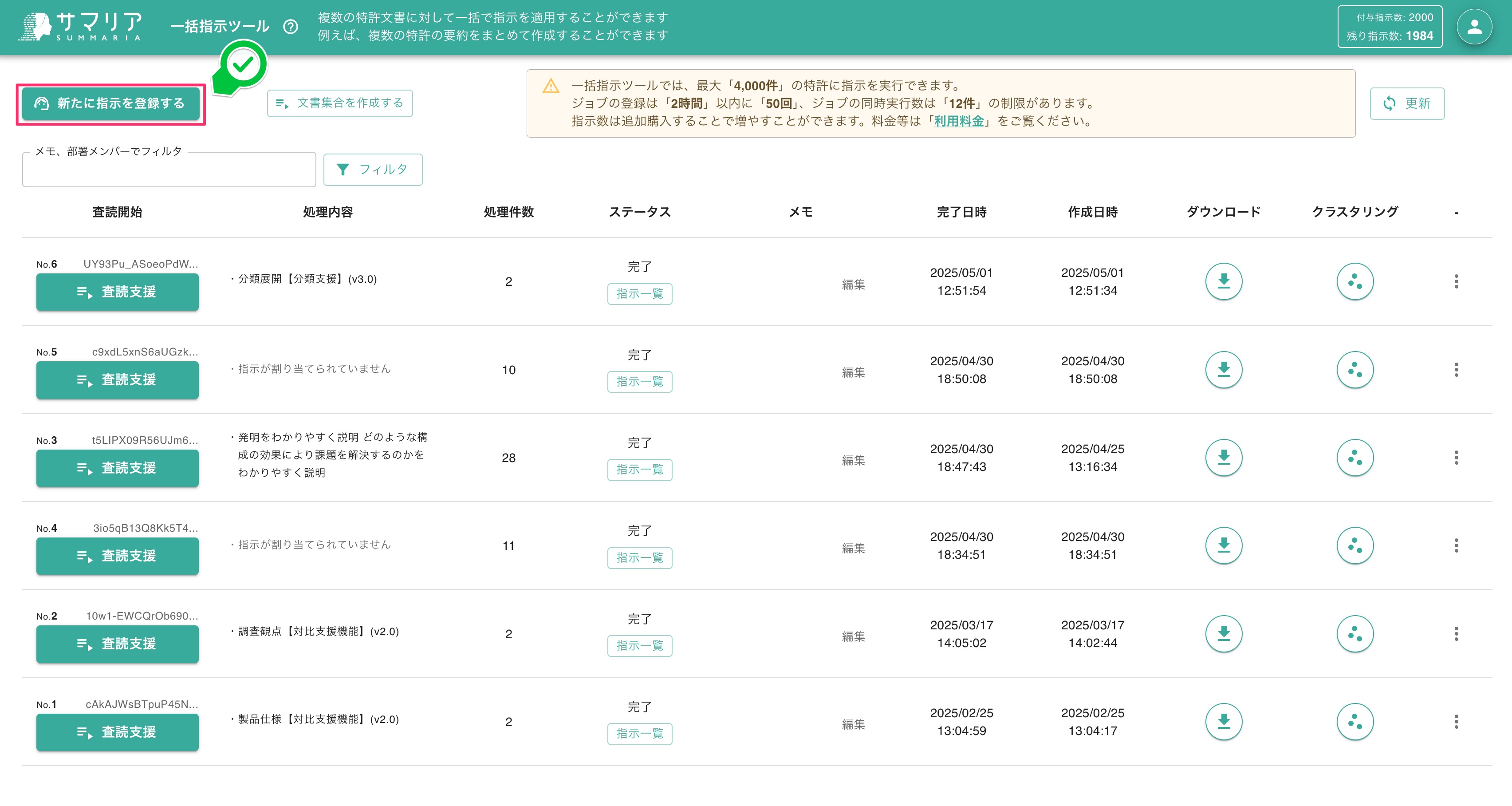Focus the memo and member filter field
Screen dimensions: 1512x806
(x=169, y=170)
